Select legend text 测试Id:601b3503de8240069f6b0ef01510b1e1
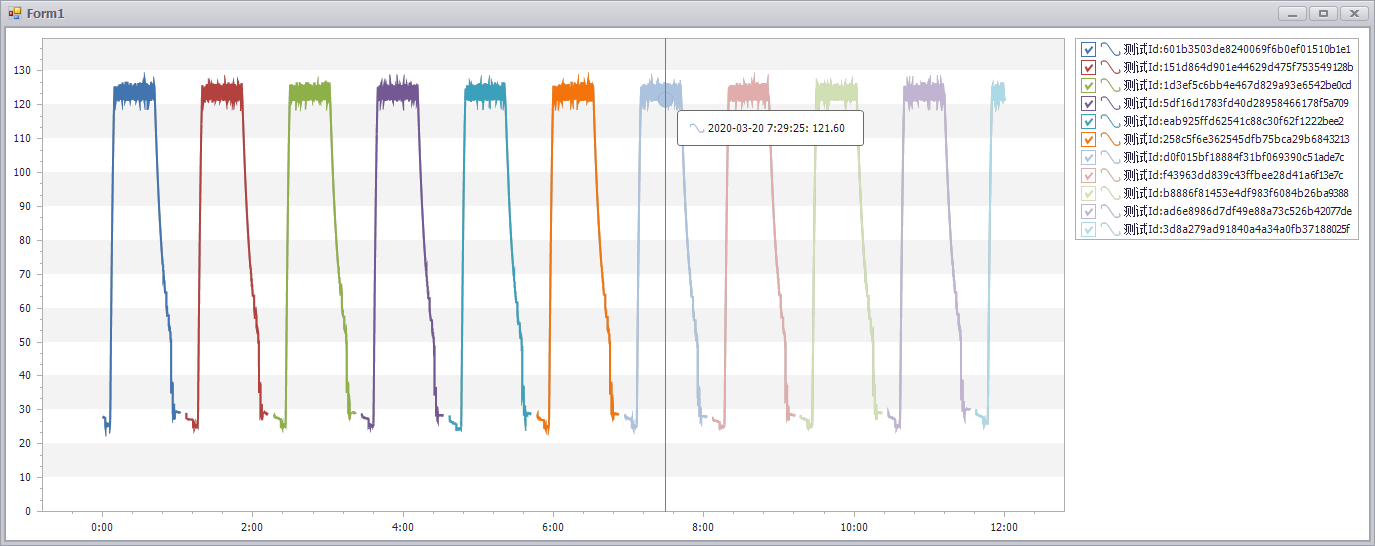Screen dimensions: 1375x546 (1237, 49)
